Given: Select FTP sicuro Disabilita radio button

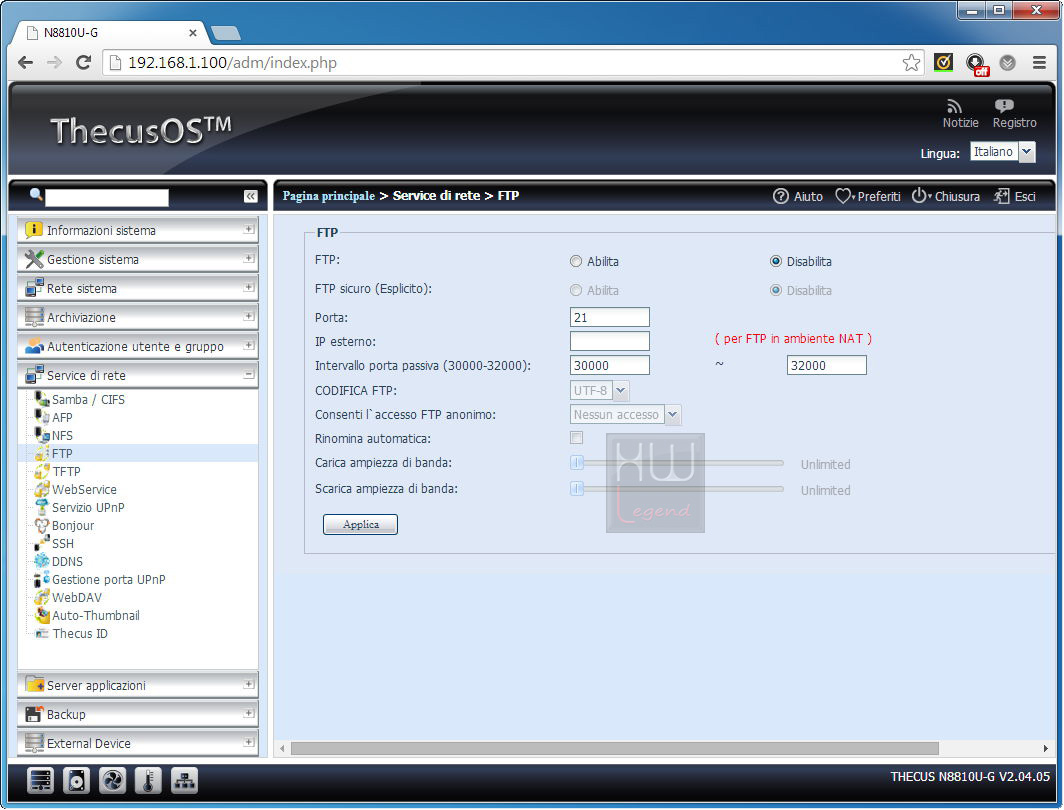Looking at the screenshot, I should coord(776,290).
